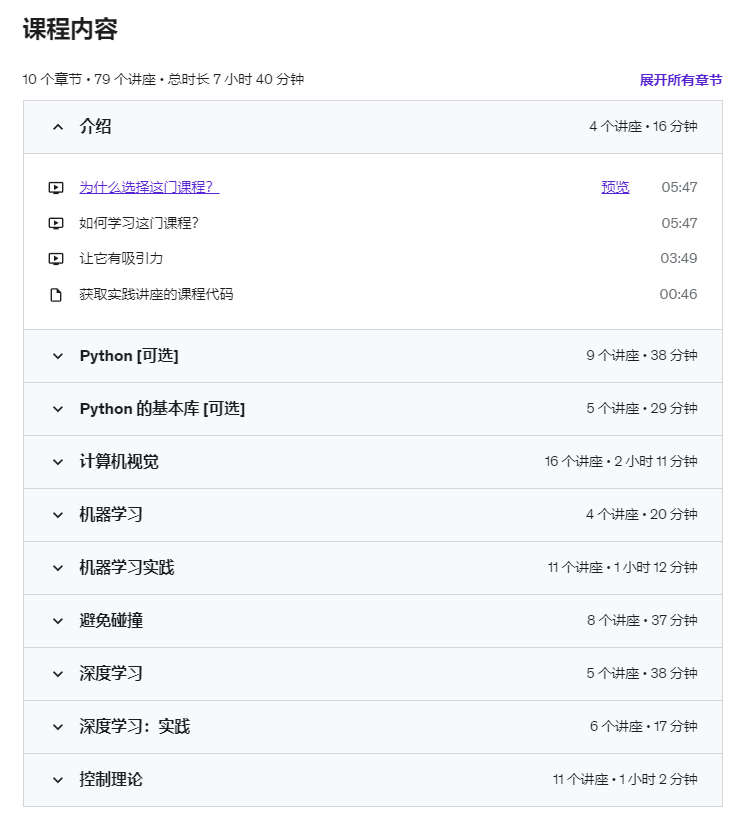Viewport: 740px width, 815px height.
Task: Select the 获取实践讲座的课程代码 item
Action: (x=156, y=295)
